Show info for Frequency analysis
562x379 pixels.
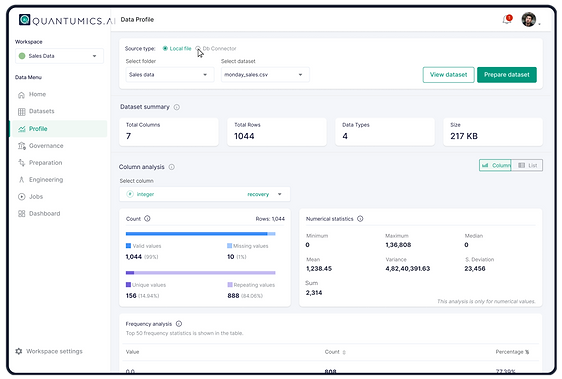tap(179, 323)
